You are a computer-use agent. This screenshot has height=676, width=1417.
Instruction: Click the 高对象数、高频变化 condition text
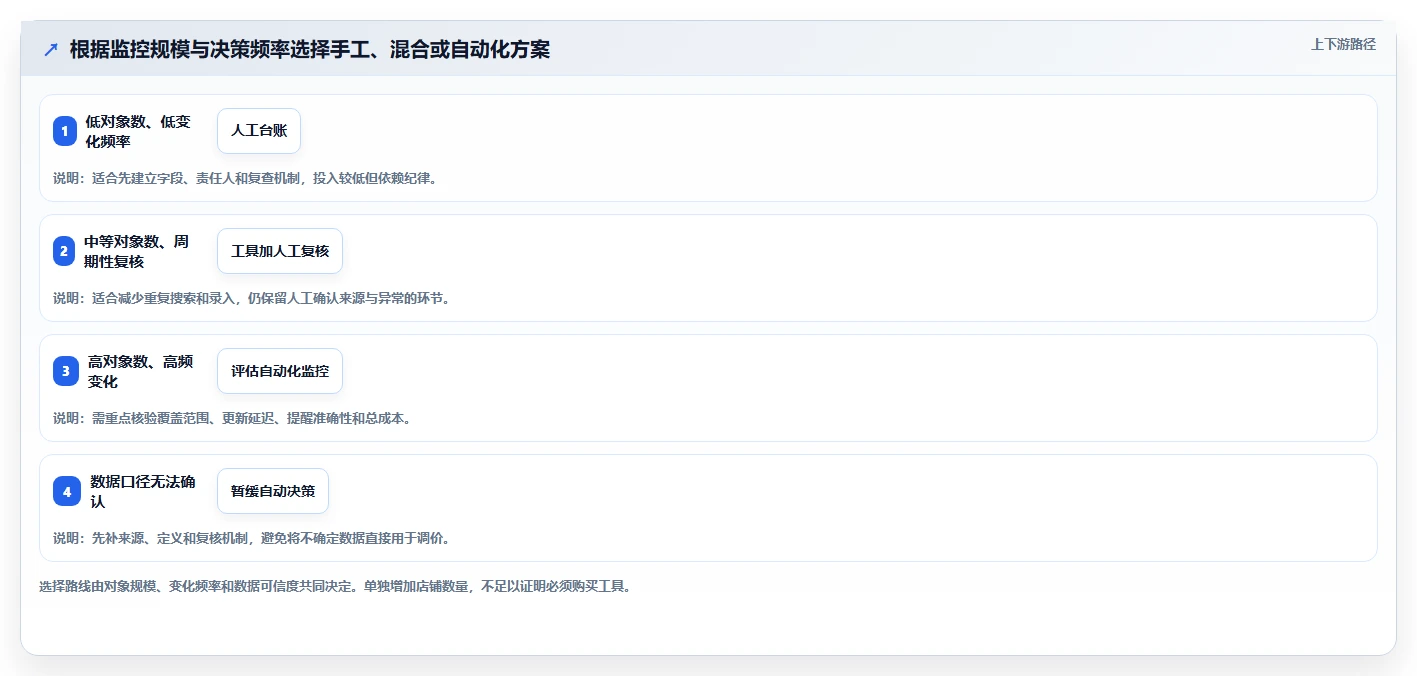142,371
